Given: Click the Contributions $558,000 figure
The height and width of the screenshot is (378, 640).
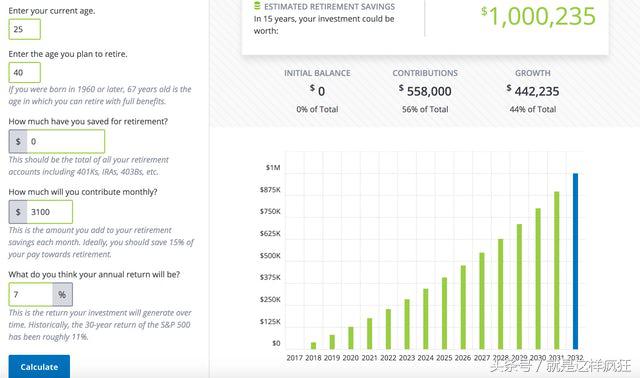Looking at the screenshot, I should (x=425, y=91).
